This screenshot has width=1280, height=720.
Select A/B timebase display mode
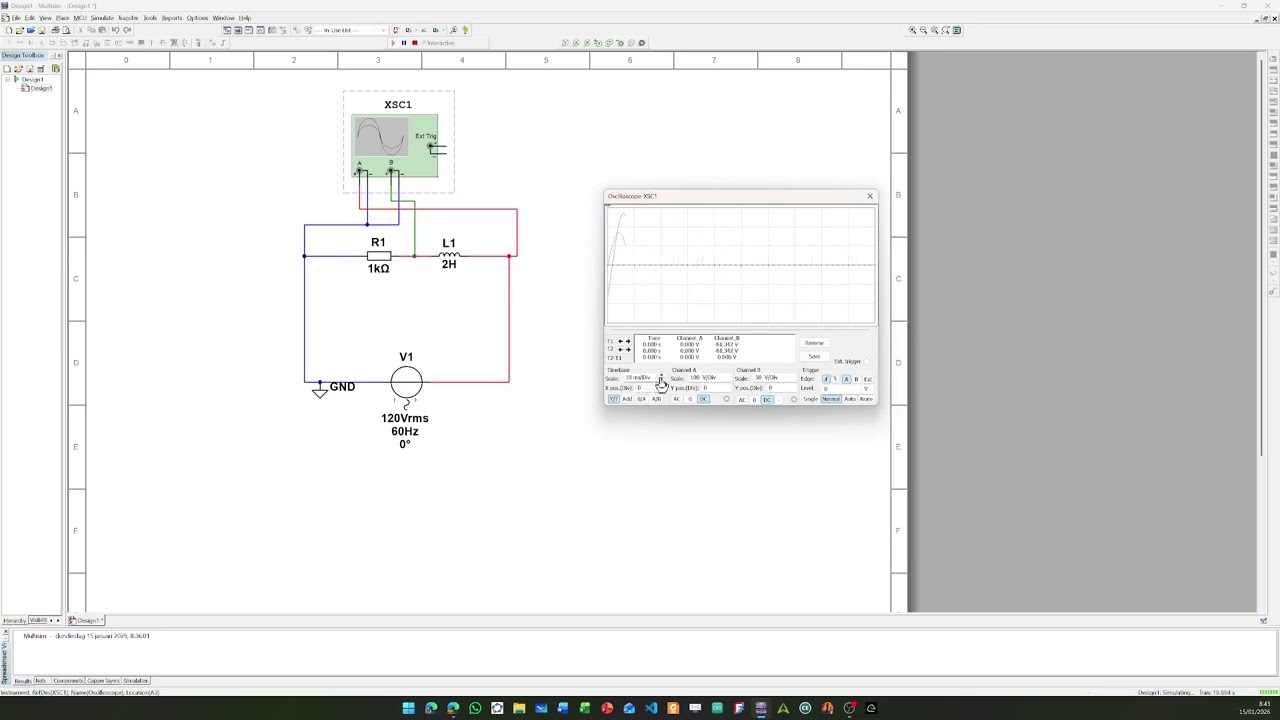(656, 399)
